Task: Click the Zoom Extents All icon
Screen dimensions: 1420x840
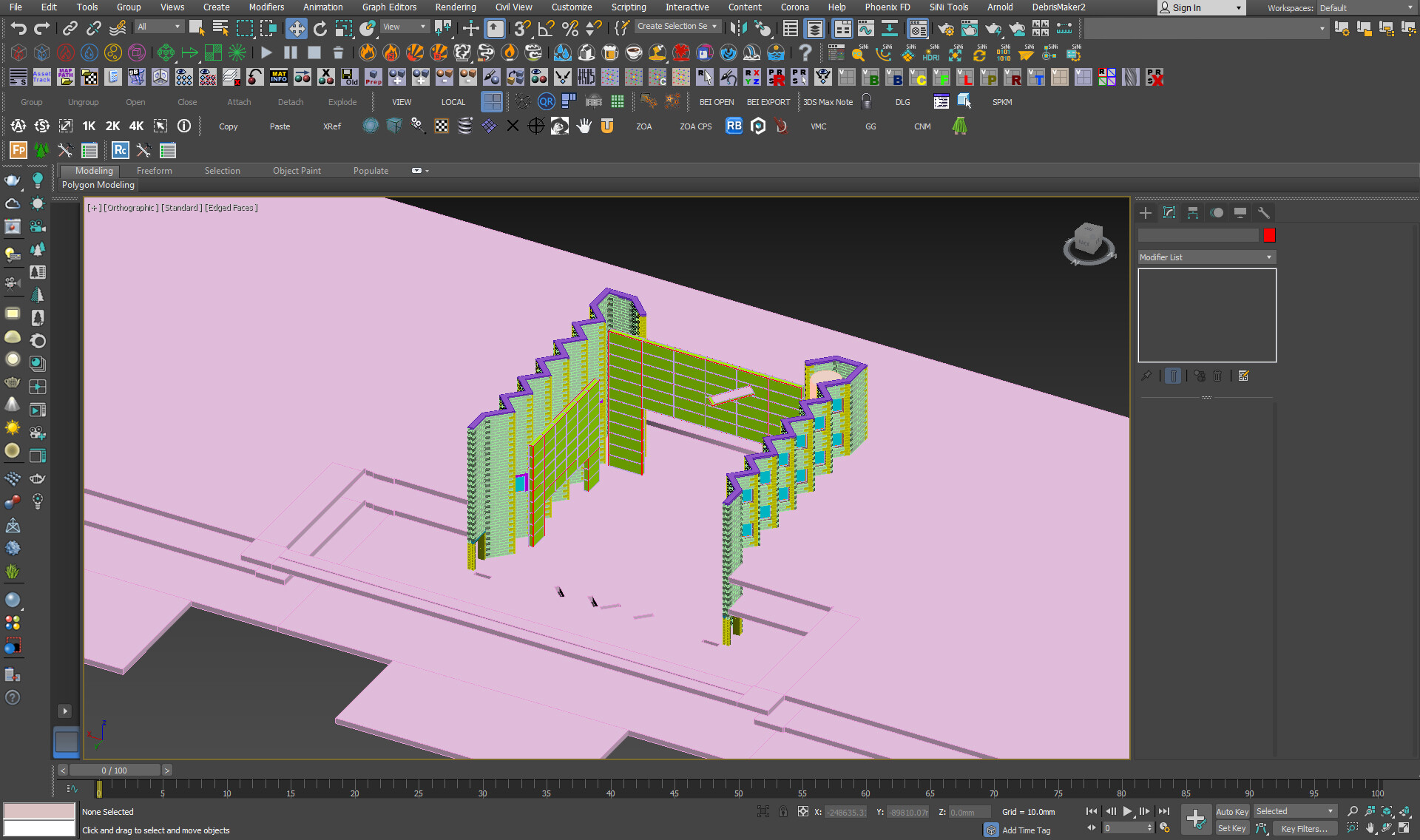Action: pyautogui.click(x=1404, y=811)
